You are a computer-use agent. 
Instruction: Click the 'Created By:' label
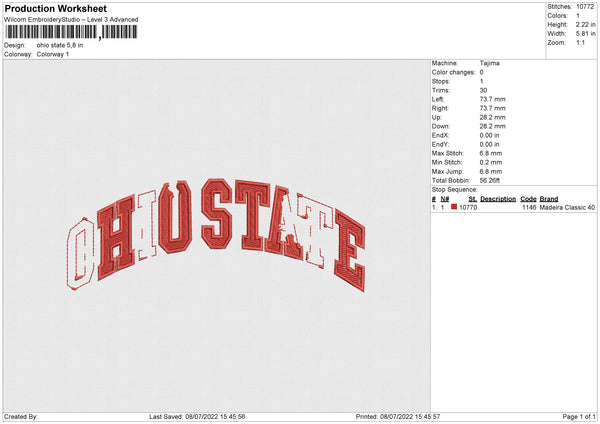pos(21,416)
